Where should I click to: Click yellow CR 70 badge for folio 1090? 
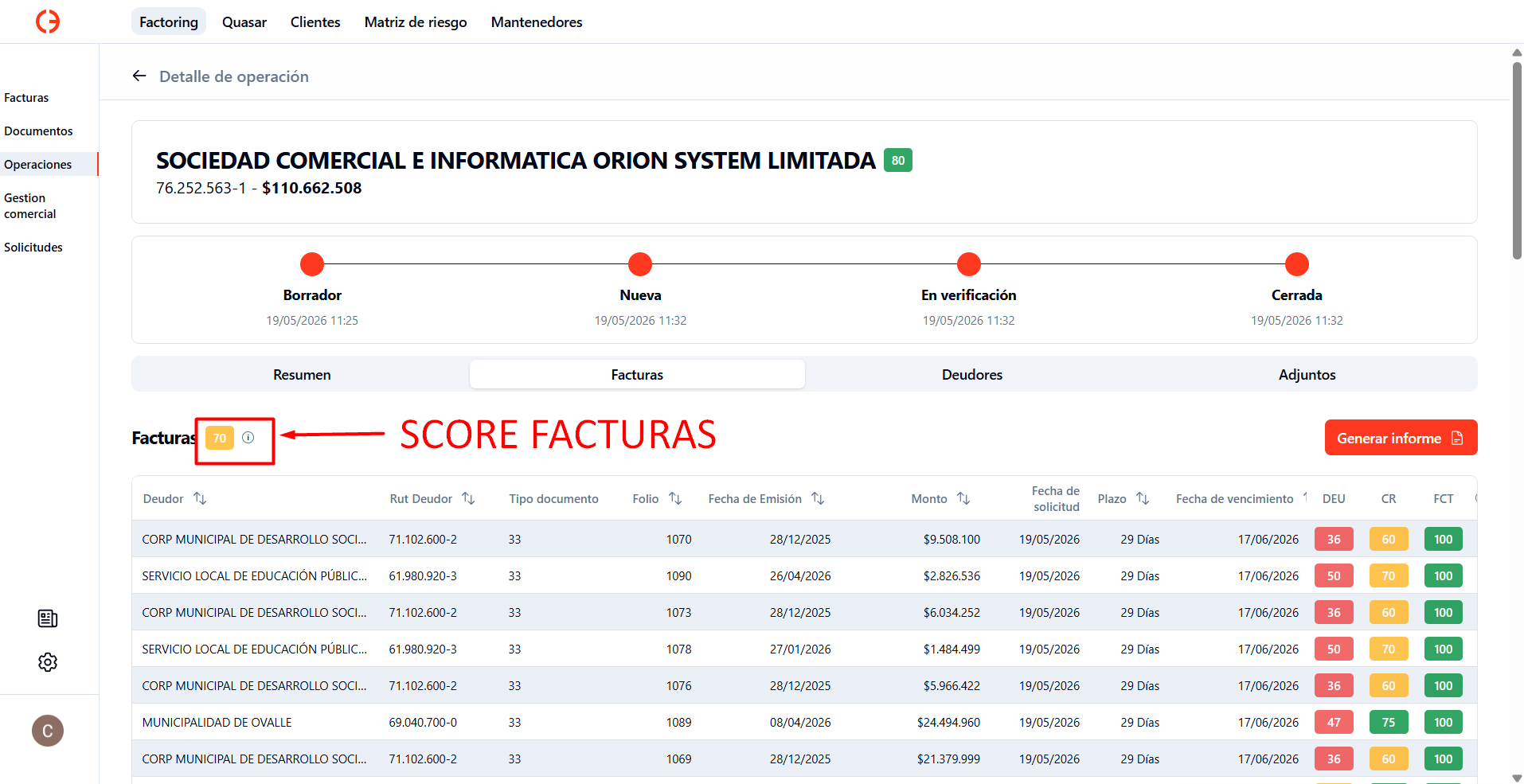click(x=1389, y=575)
